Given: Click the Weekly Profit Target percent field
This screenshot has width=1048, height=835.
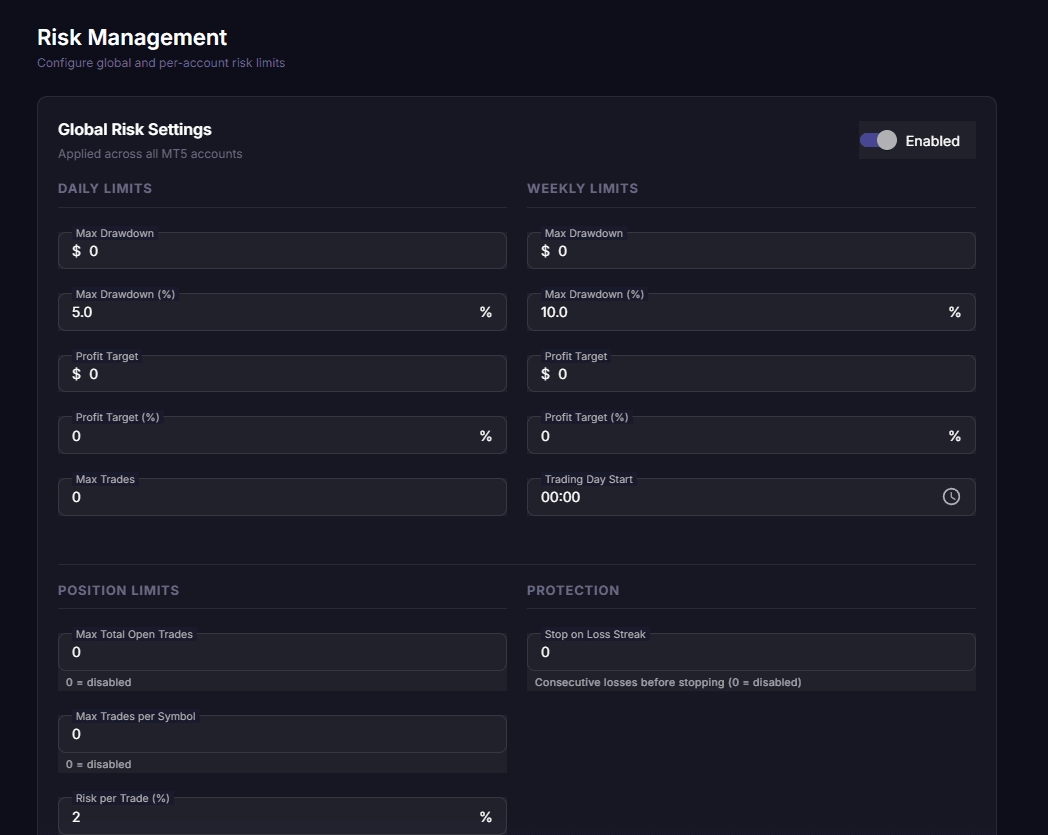Looking at the screenshot, I should point(740,436).
